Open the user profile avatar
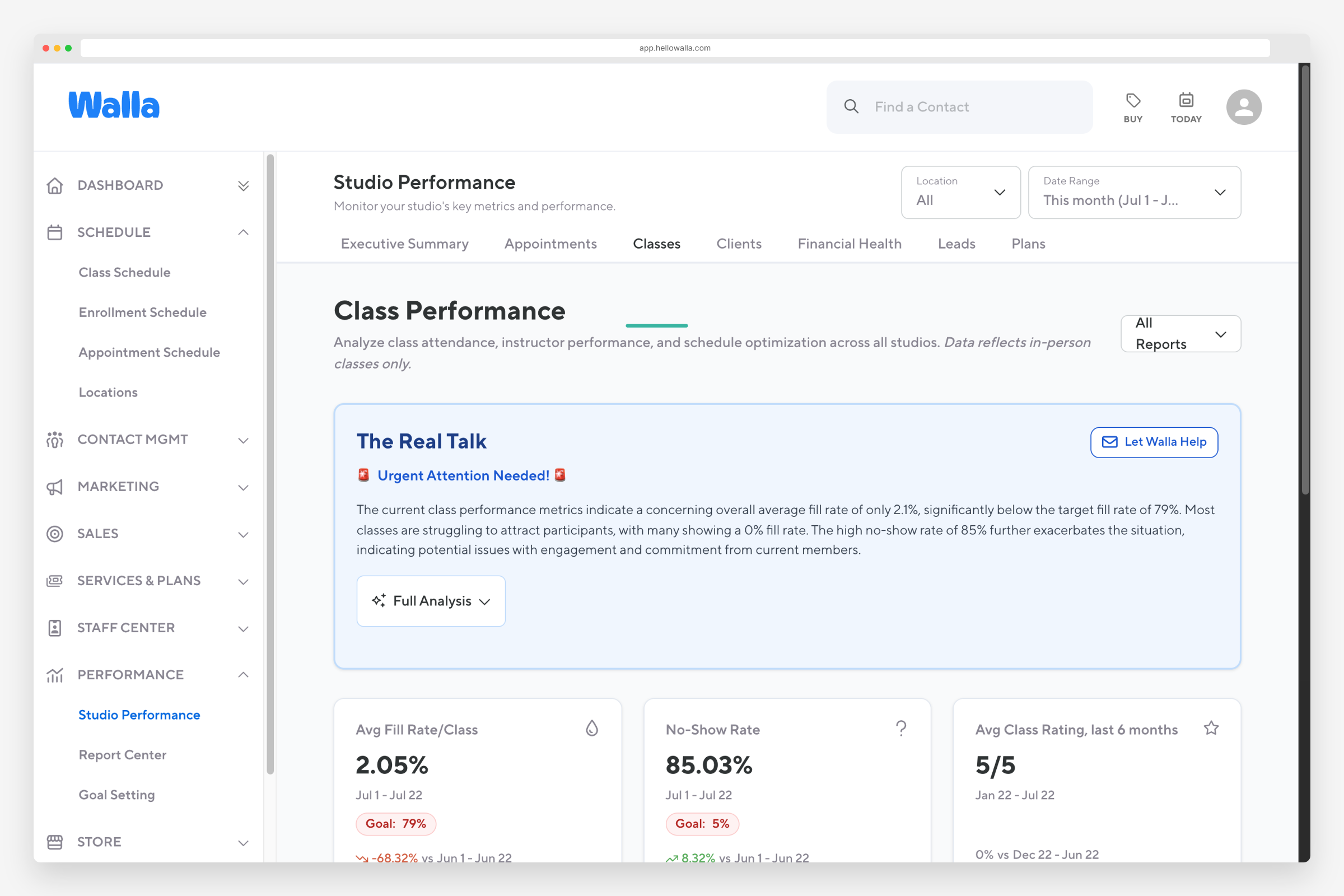This screenshot has height=896, width=1344. (x=1243, y=107)
